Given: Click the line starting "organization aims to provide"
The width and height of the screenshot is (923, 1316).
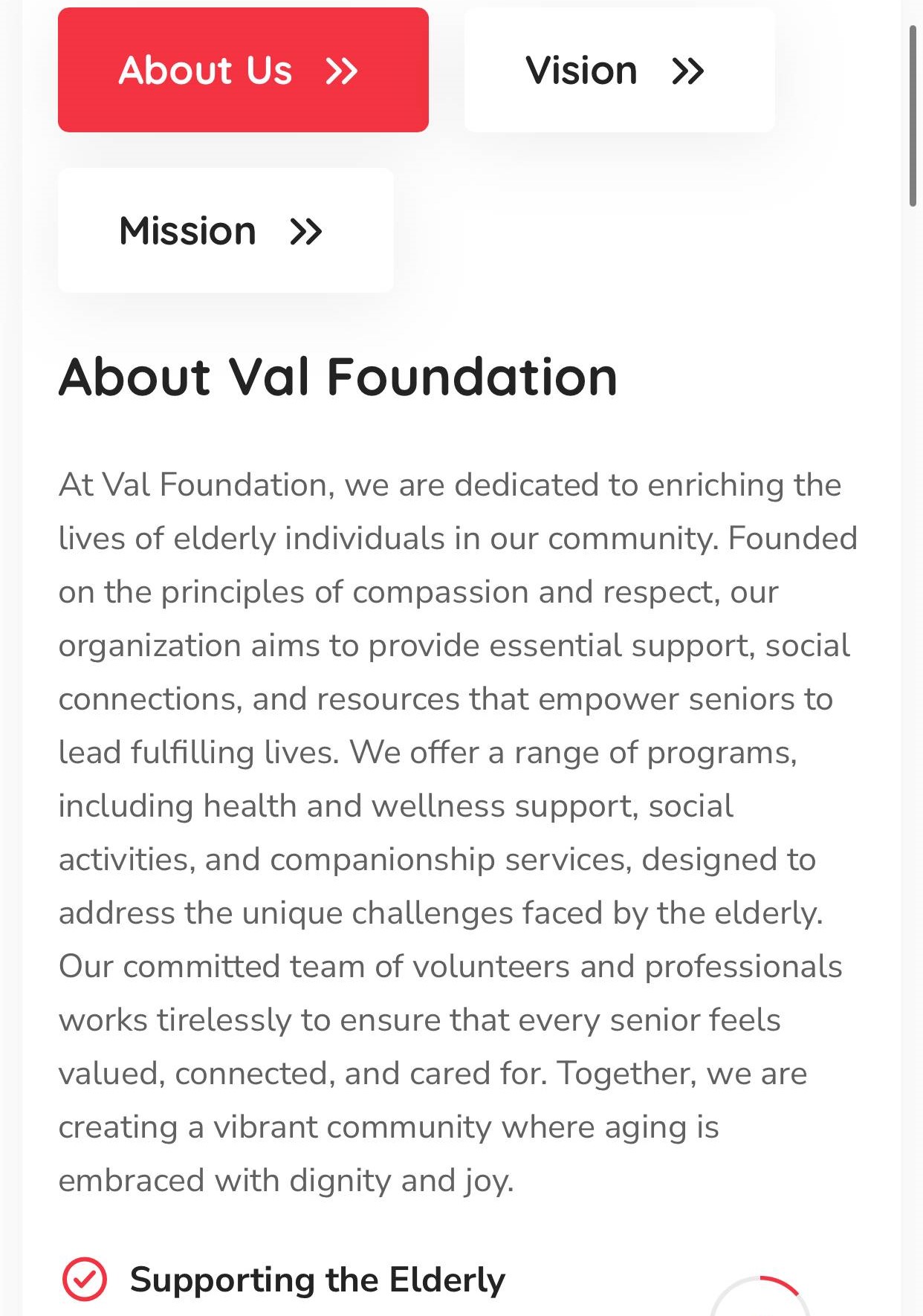Looking at the screenshot, I should (453, 646).
